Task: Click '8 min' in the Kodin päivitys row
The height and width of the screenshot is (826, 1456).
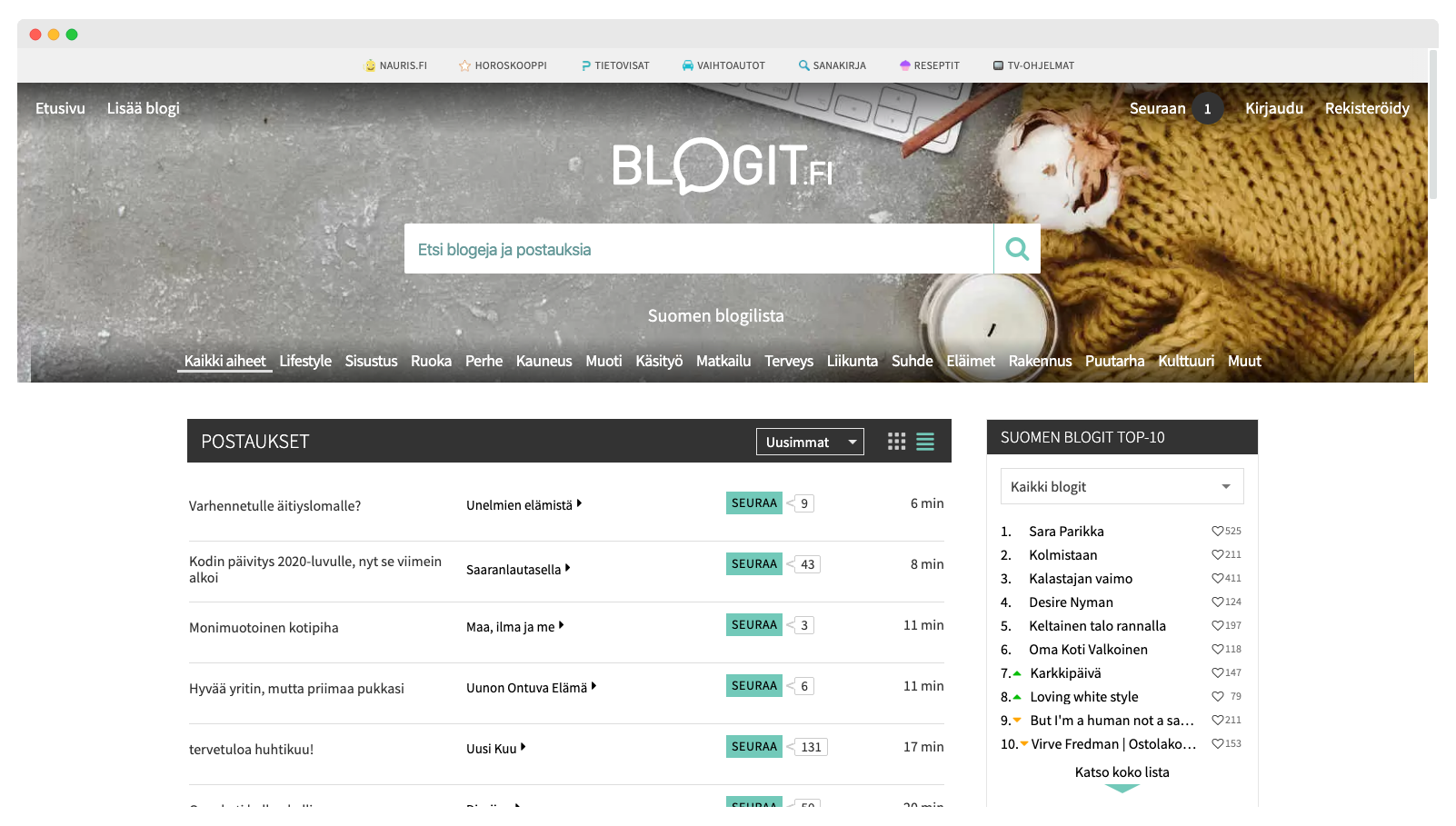Action: coord(927,564)
